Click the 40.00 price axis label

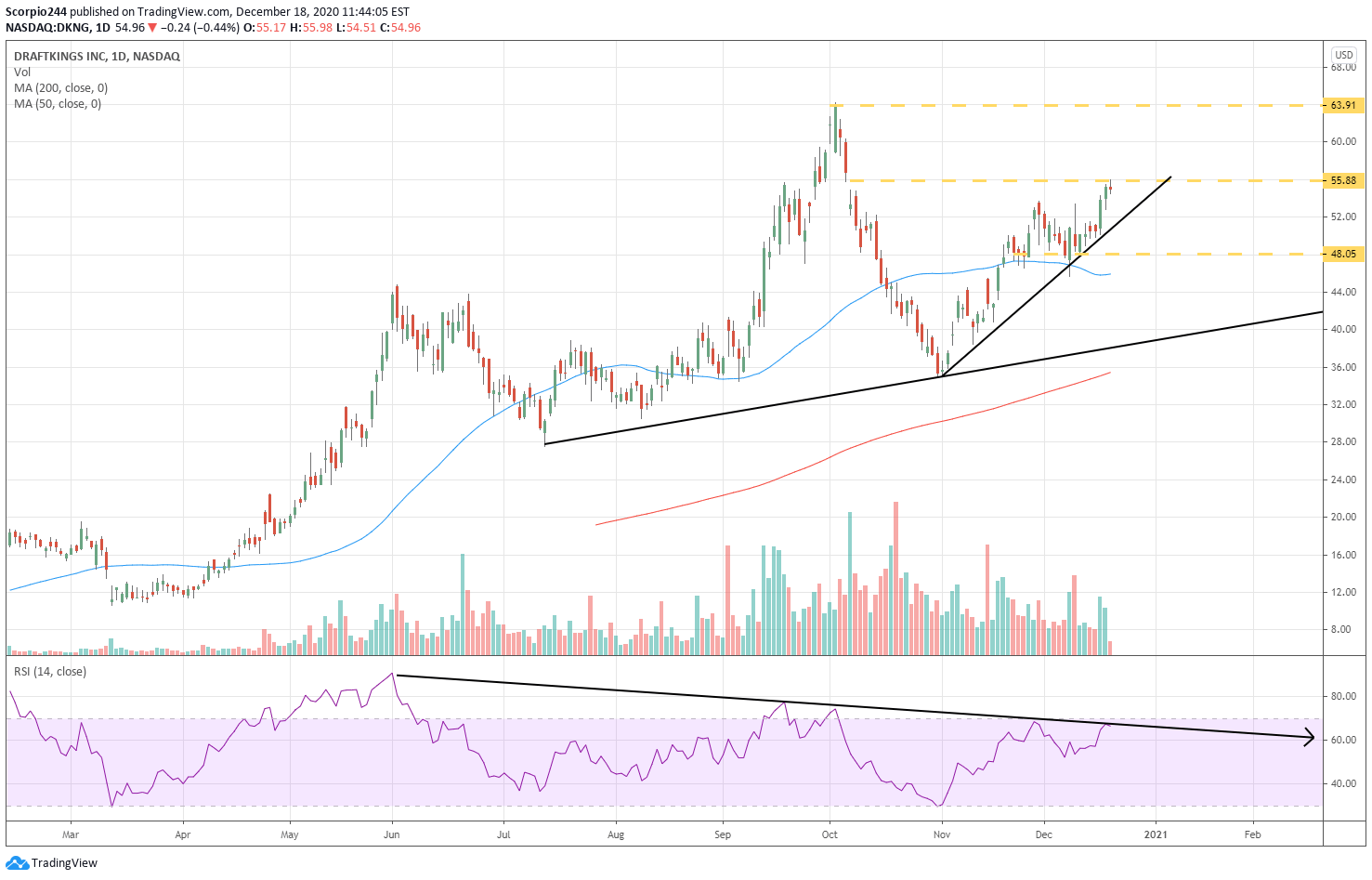click(1343, 330)
